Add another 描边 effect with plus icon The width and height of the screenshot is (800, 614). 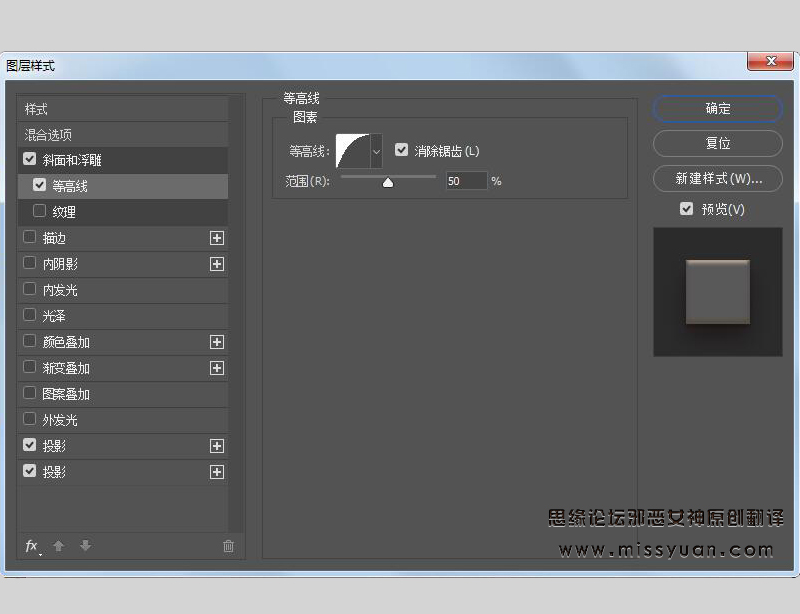[217, 238]
